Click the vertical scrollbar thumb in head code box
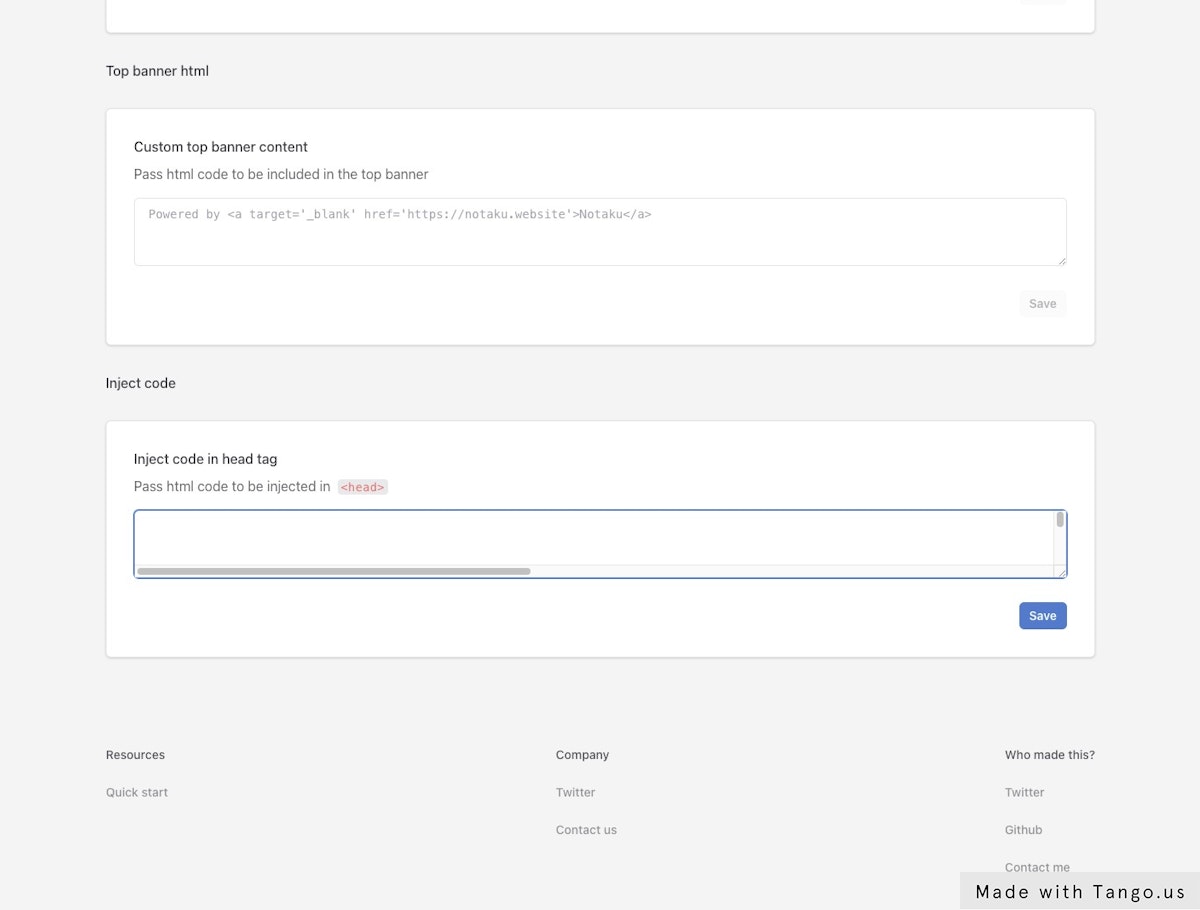The width and height of the screenshot is (1200, 910). coord(1060,519)
